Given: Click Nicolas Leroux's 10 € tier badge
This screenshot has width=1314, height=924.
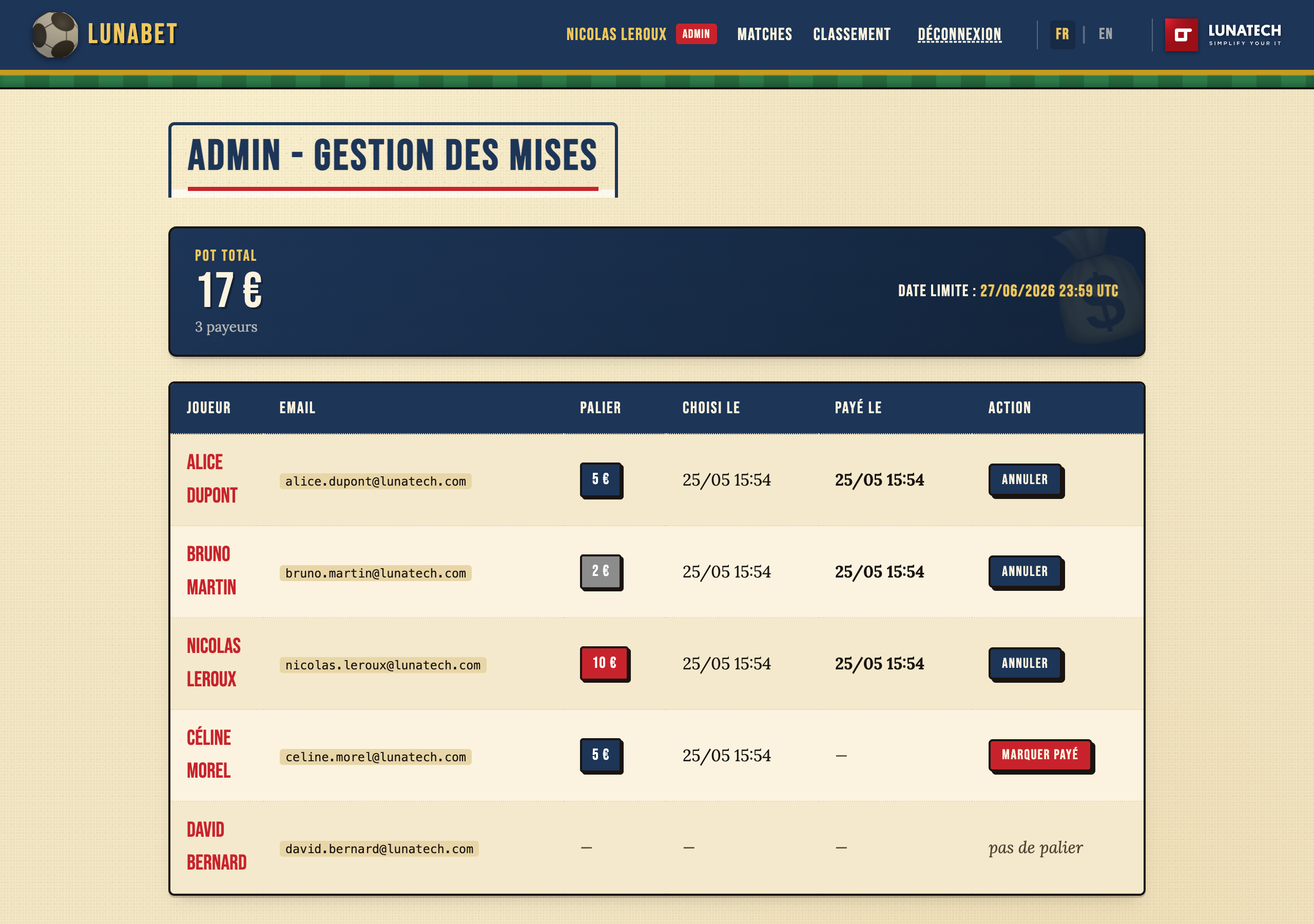Looking at the screenshot, I should (604, 663).
